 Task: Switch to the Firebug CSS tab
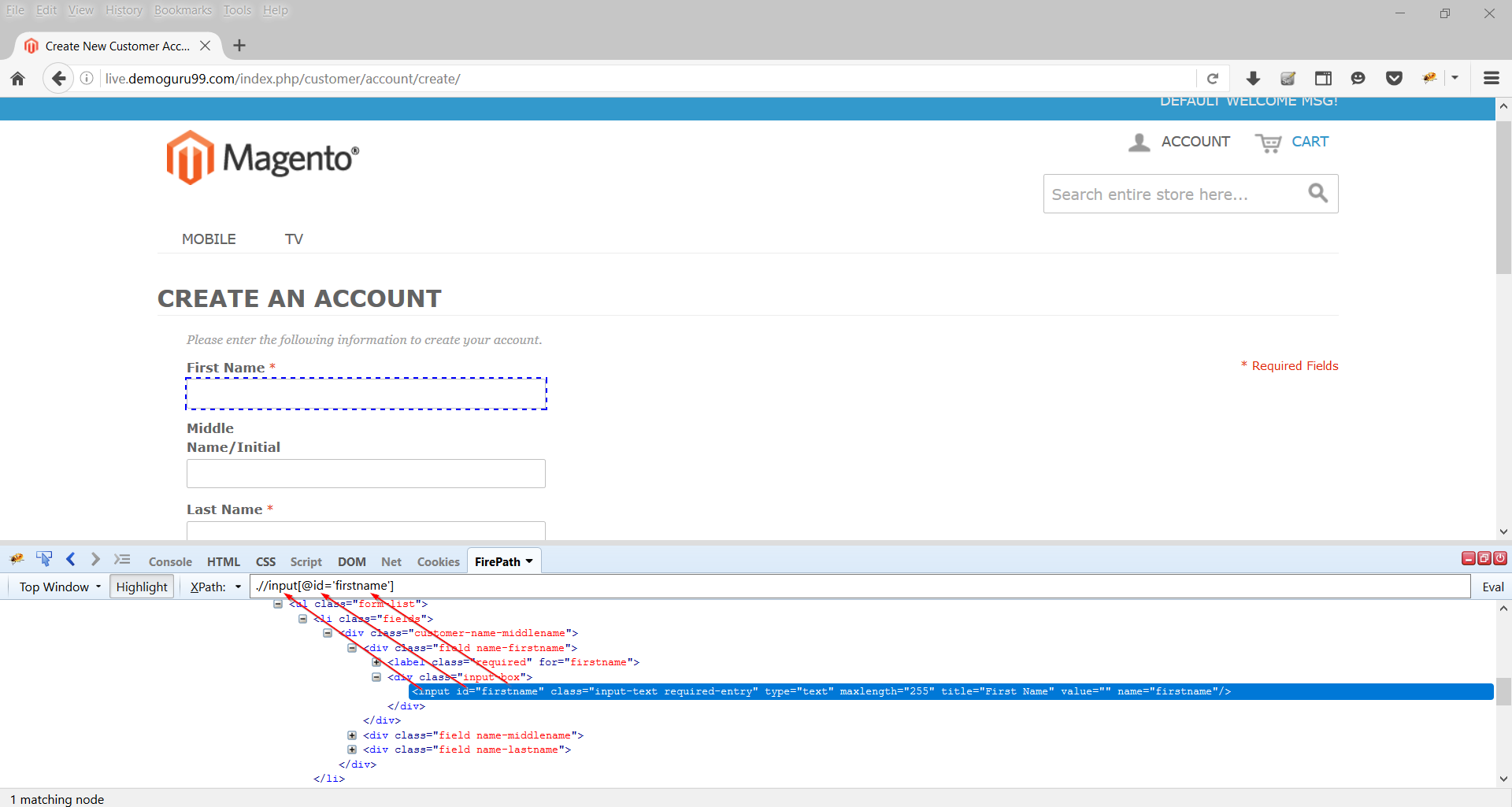coord(265,561)
